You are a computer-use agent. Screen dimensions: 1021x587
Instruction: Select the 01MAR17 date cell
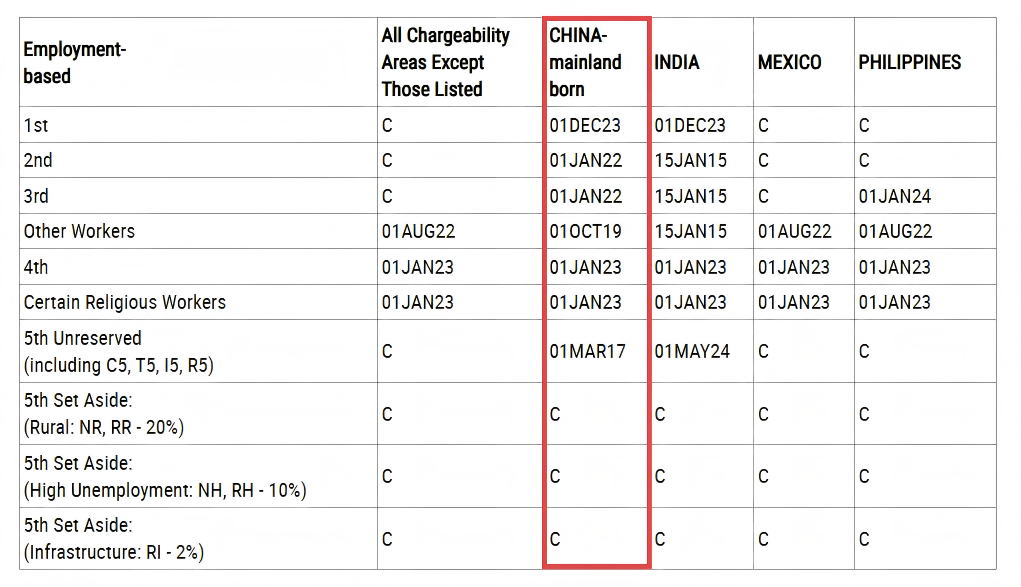tap(587, 351)
